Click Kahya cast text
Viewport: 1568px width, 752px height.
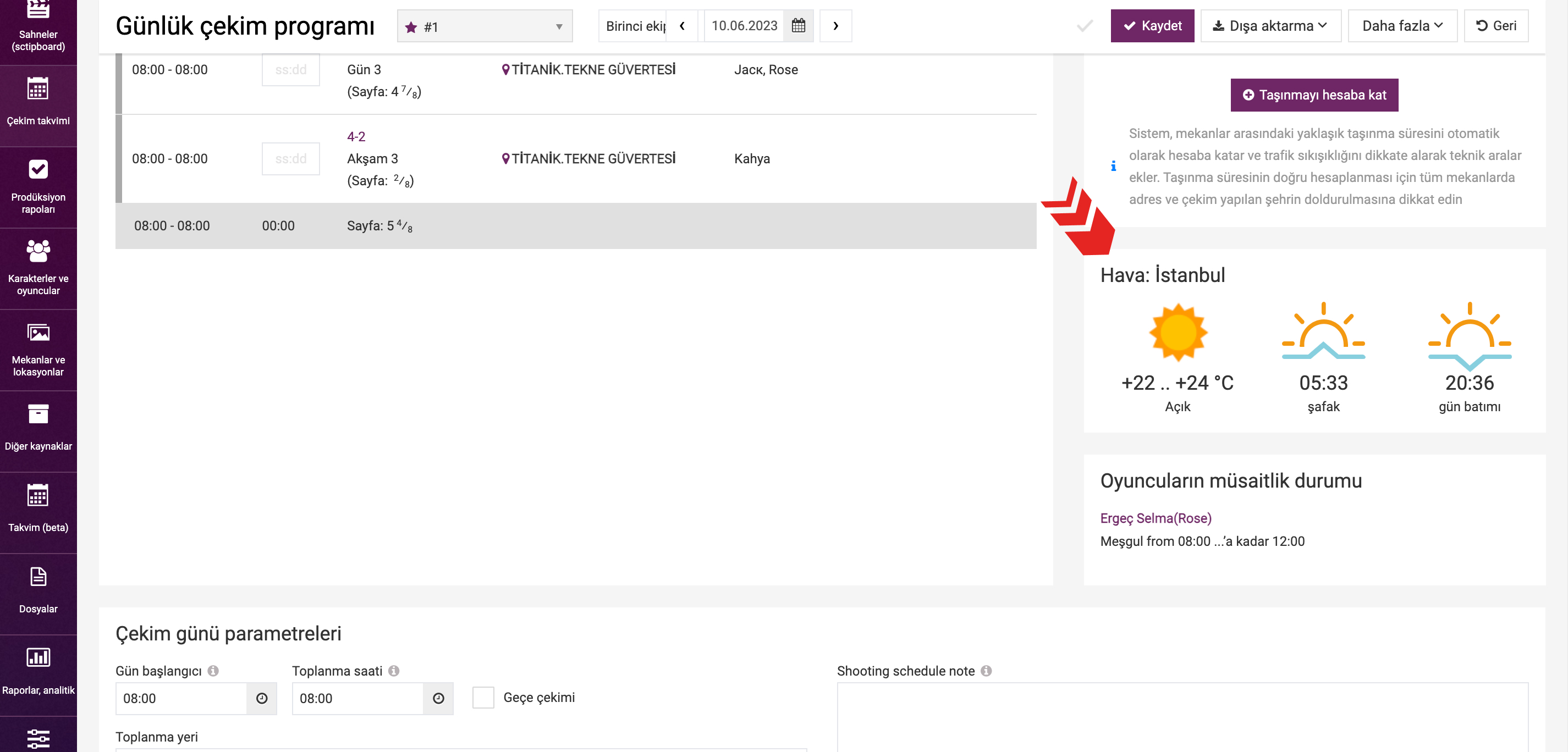pyautogui.click(x=752, y=159)
